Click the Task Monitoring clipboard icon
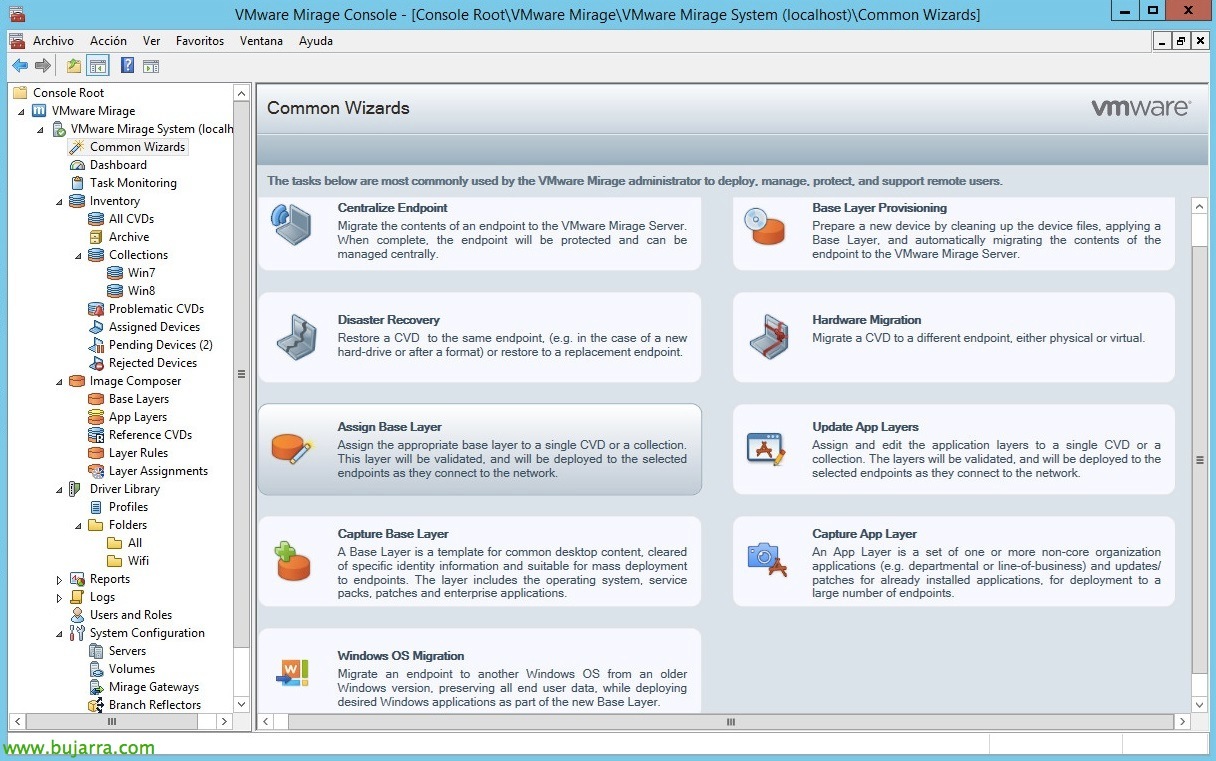 click(77, 183)
